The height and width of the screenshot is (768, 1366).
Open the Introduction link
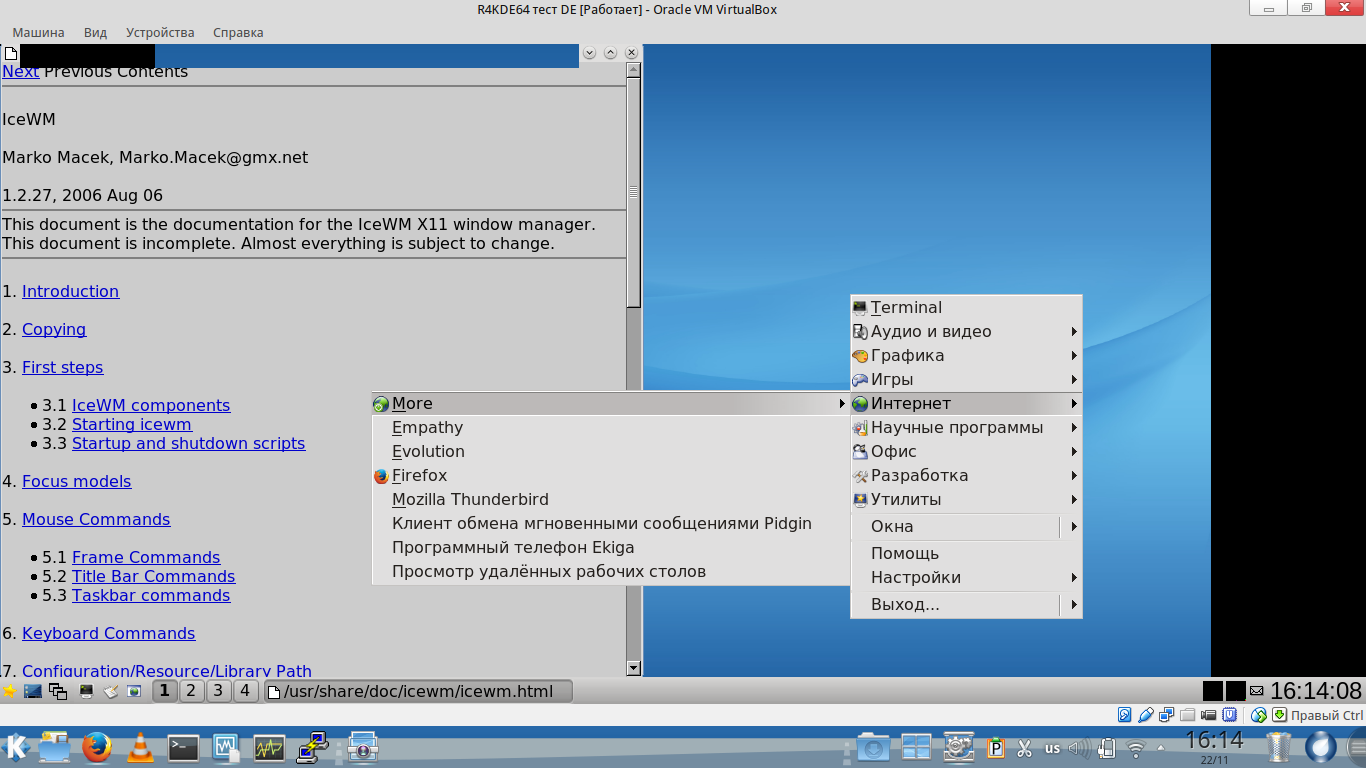(x=70, y=292)
